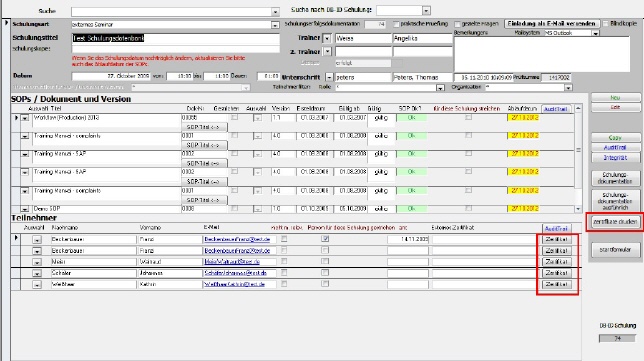Image resolution: width=644 pixels, height=361 pixels.
Task: Click the Weßlauer e-mail address link
Action: 235,284
